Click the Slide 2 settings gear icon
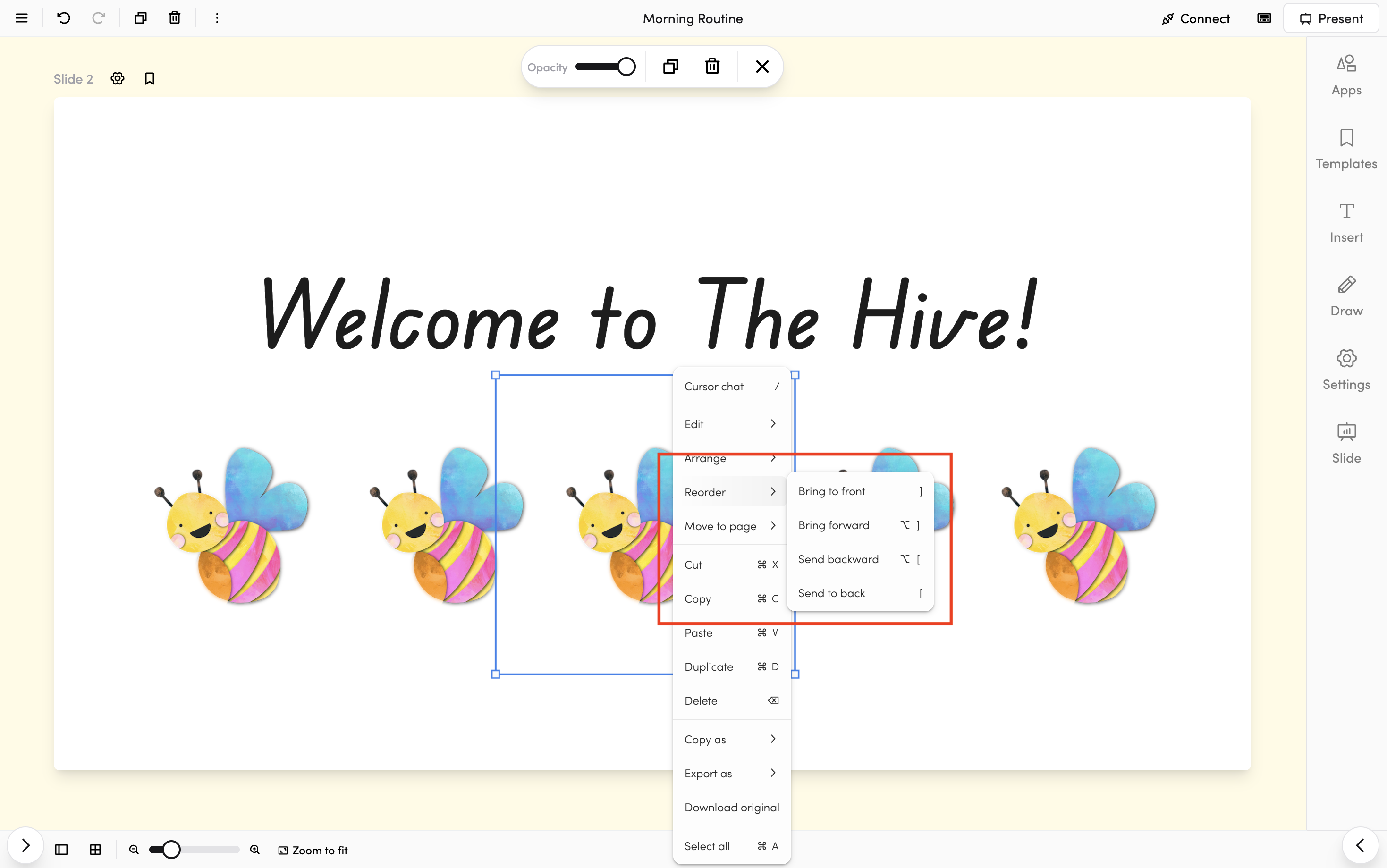 118,79
